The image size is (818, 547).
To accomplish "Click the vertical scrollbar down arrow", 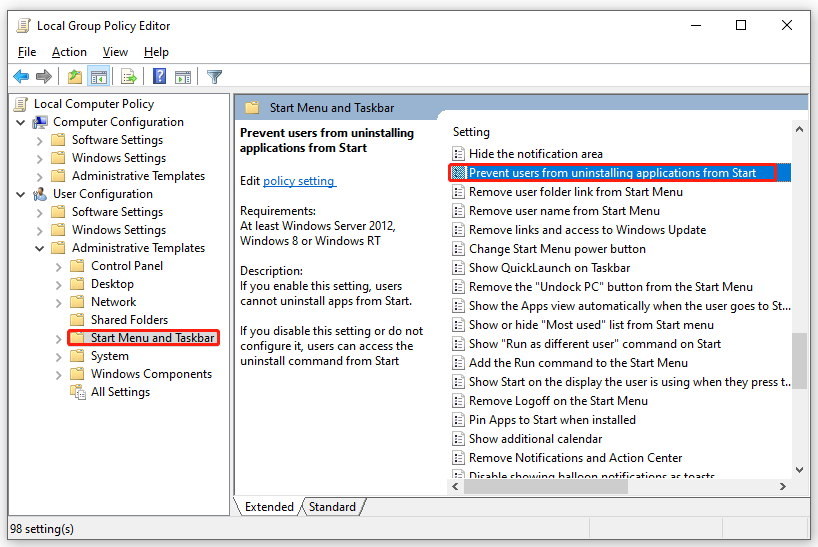I will (799, 470).
